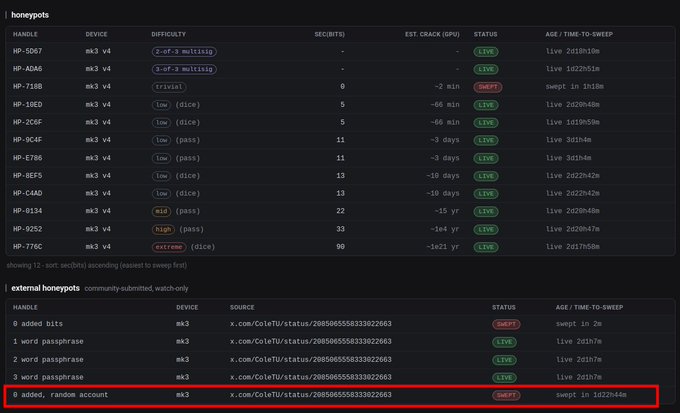
Task: Click the "swept in 1h18m" time value
Action: pos(574,87)
